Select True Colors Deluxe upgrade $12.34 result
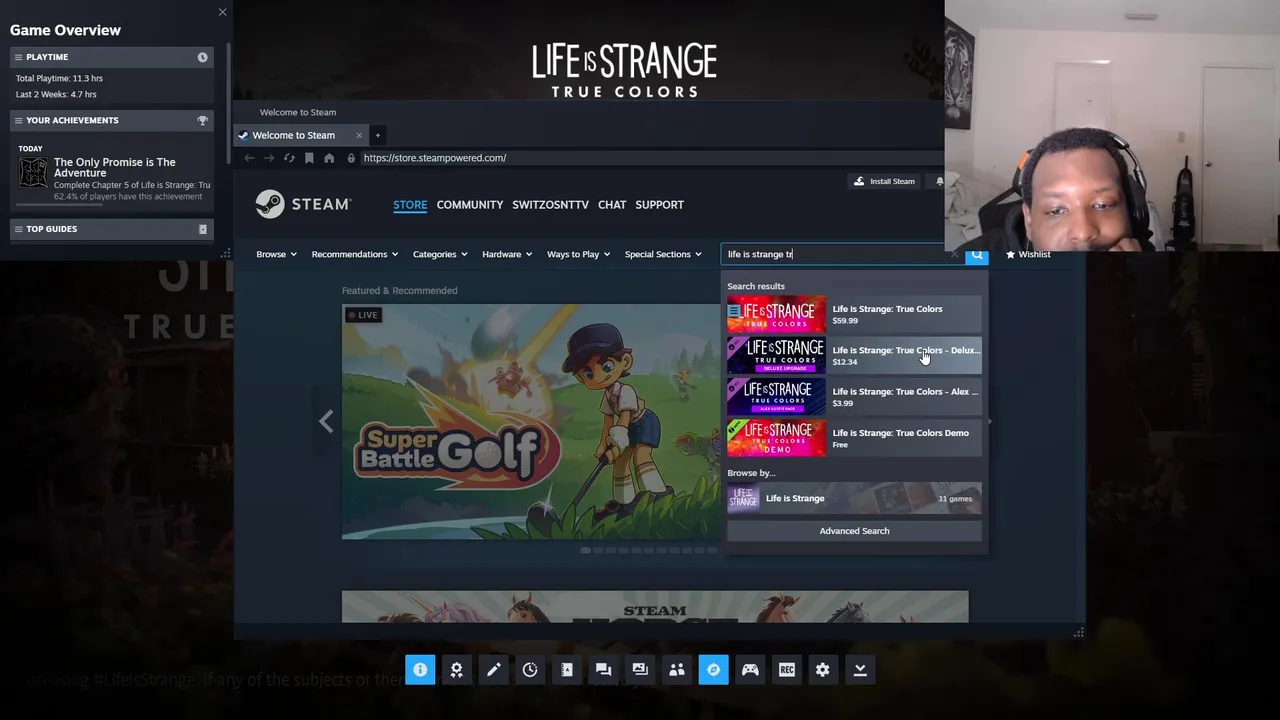 pyautogui.click(x=854, y=356)
